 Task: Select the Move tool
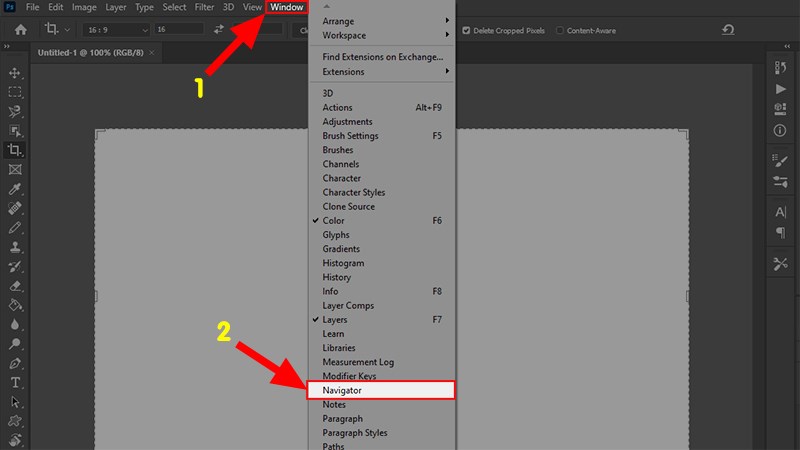coord(14,73)
